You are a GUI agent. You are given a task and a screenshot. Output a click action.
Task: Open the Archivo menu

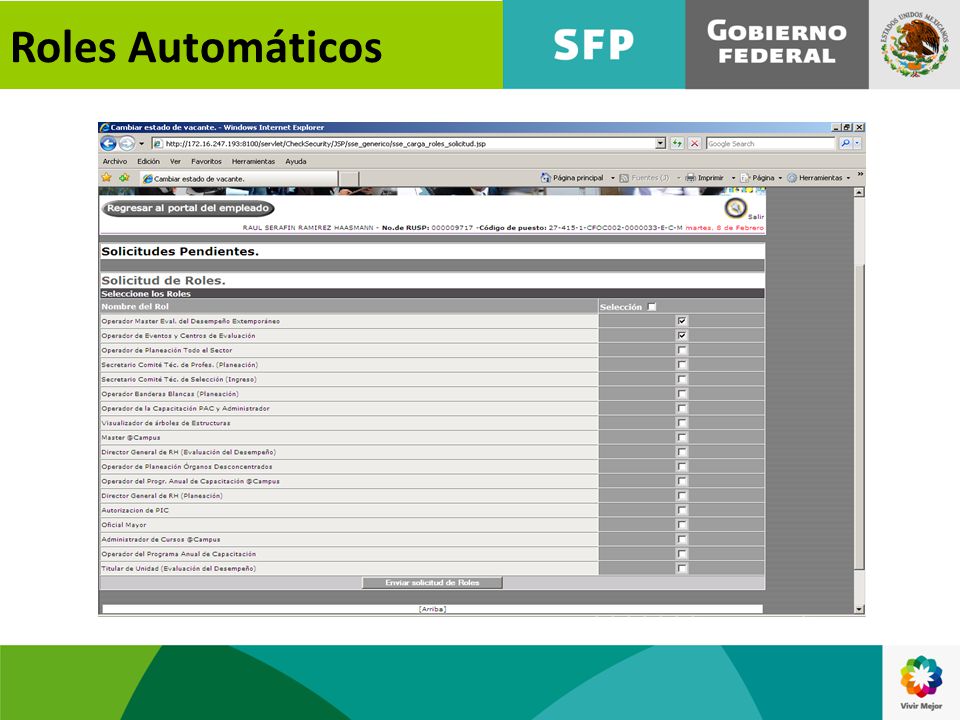click(115, 162)
